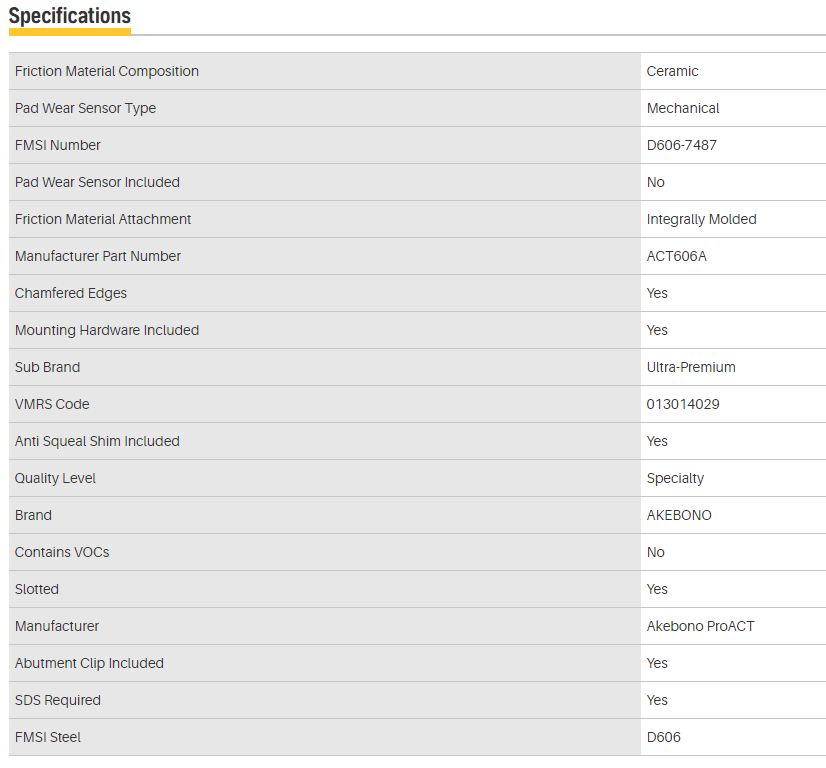Select the Abutment Clip Included label
Viewport: 826px width, 768px height.
coord(89,663)
